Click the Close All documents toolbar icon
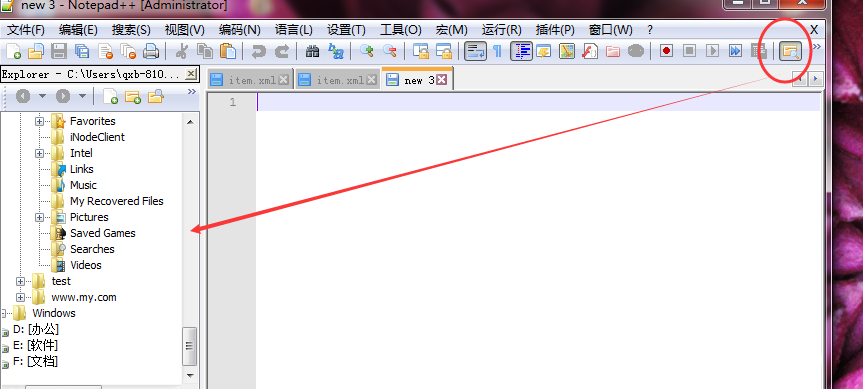Viewport: 863px width, 389px height. (x=128, y=51)
